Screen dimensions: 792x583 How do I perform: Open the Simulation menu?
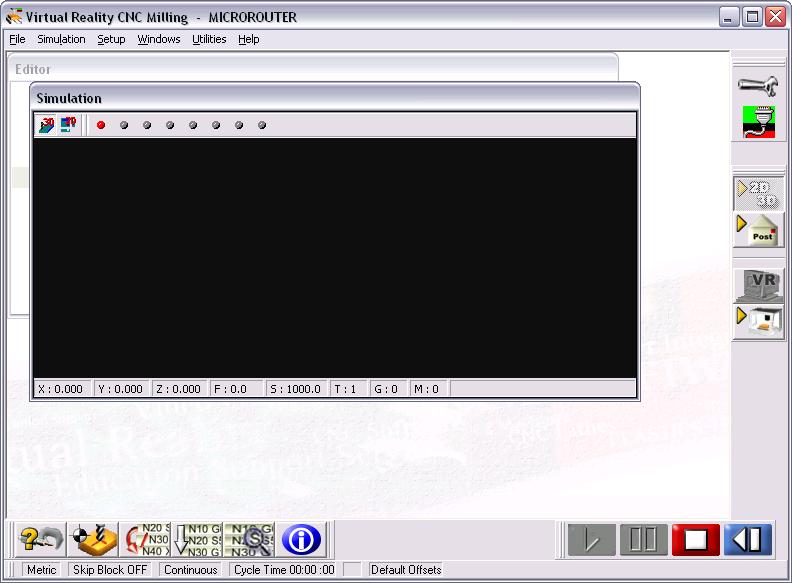61,39
